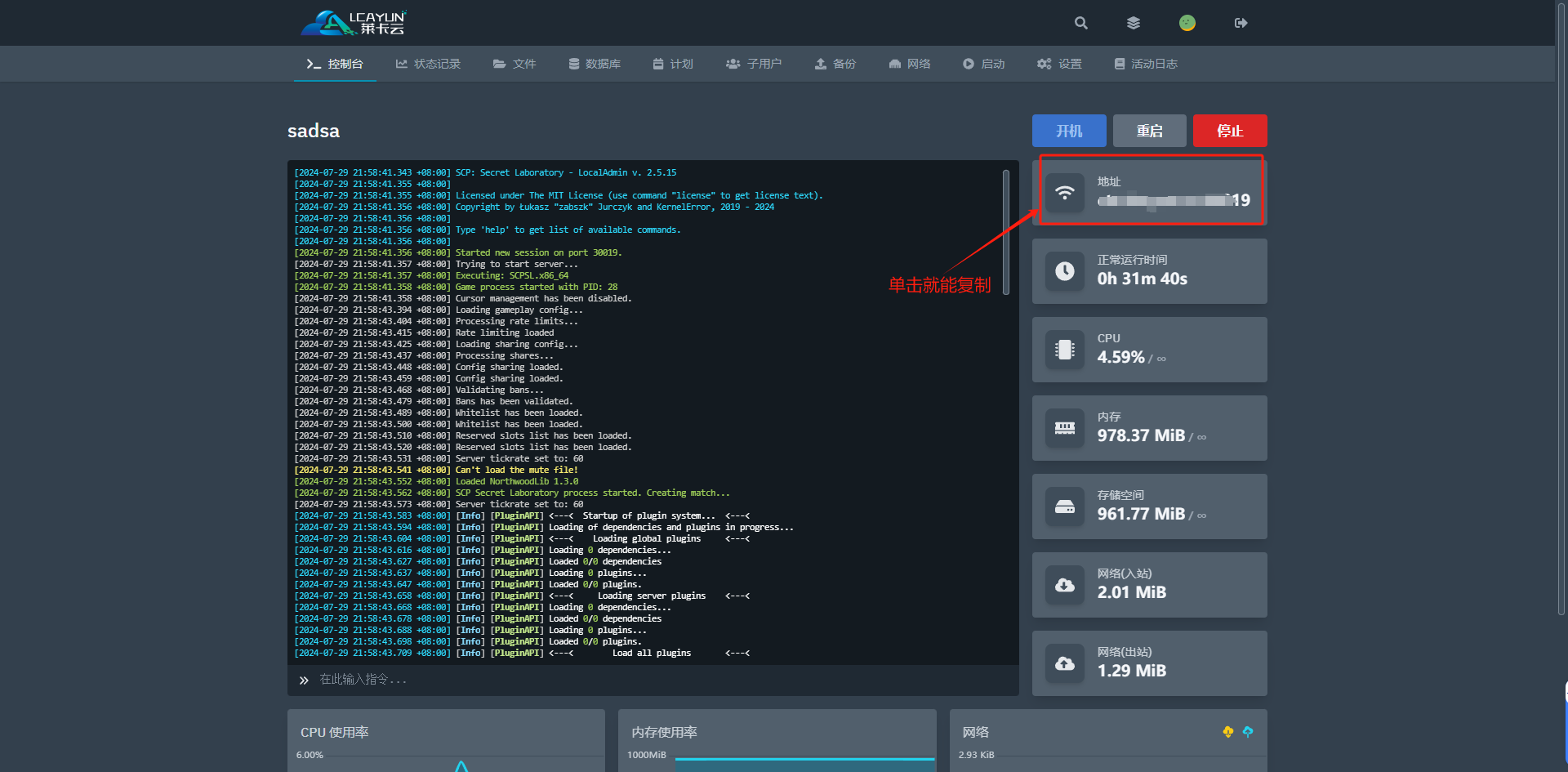Open the 启动 tab
The image size is (1568, 772).
983,64
